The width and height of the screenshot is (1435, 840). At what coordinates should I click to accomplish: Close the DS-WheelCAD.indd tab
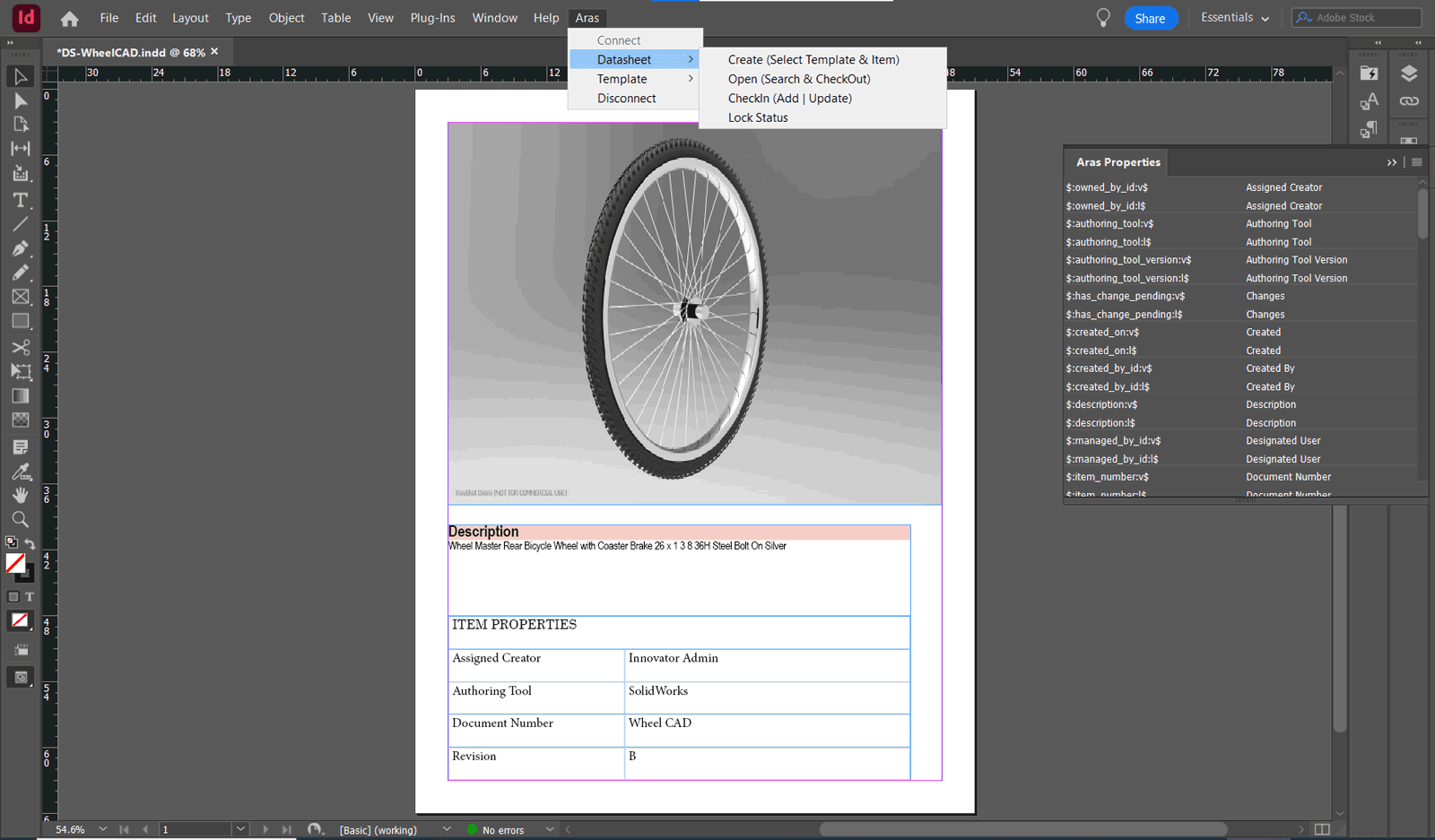pos(214,52)
